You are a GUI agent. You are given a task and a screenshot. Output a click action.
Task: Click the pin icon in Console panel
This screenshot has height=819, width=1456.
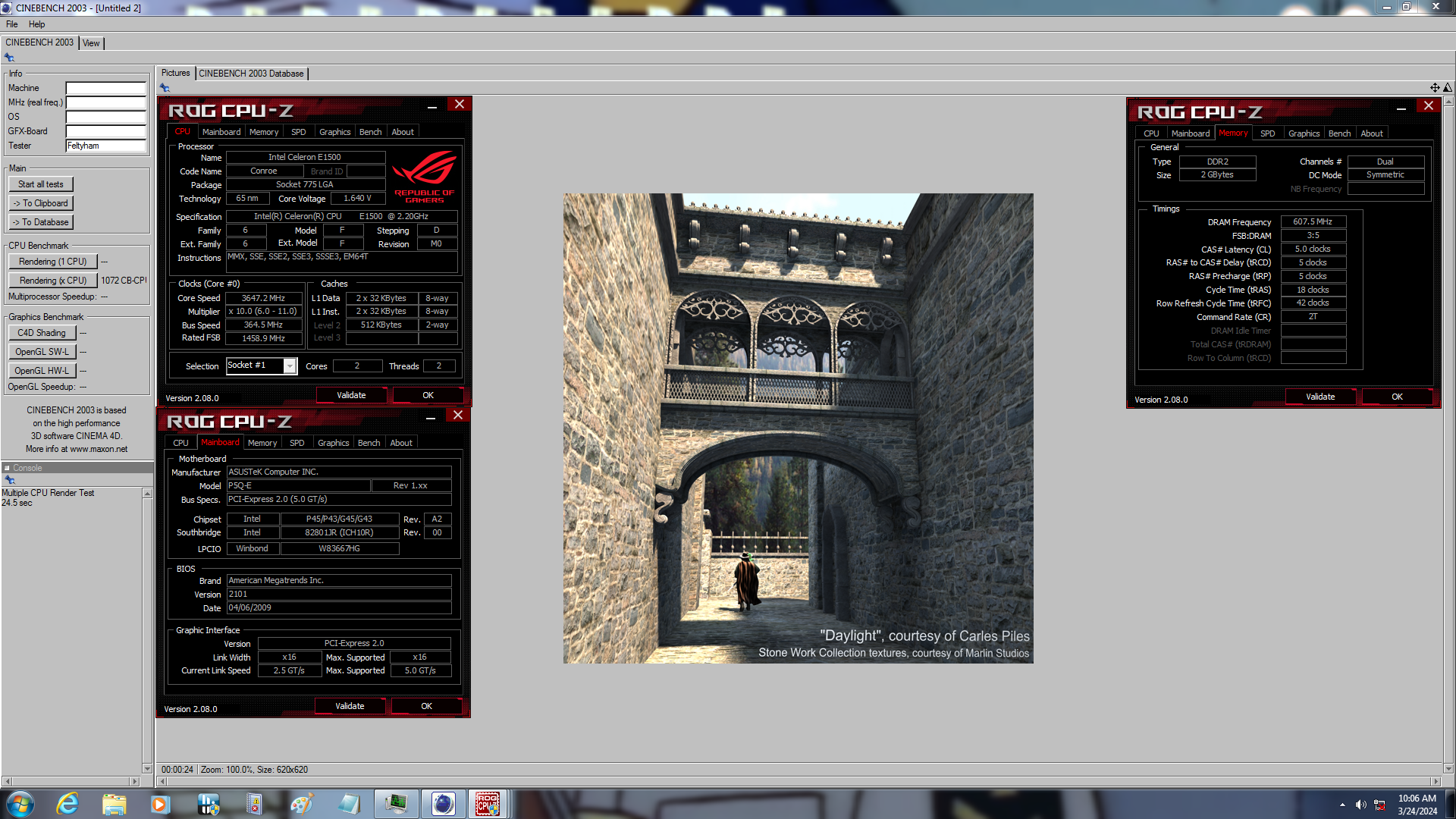coord(10,480)
